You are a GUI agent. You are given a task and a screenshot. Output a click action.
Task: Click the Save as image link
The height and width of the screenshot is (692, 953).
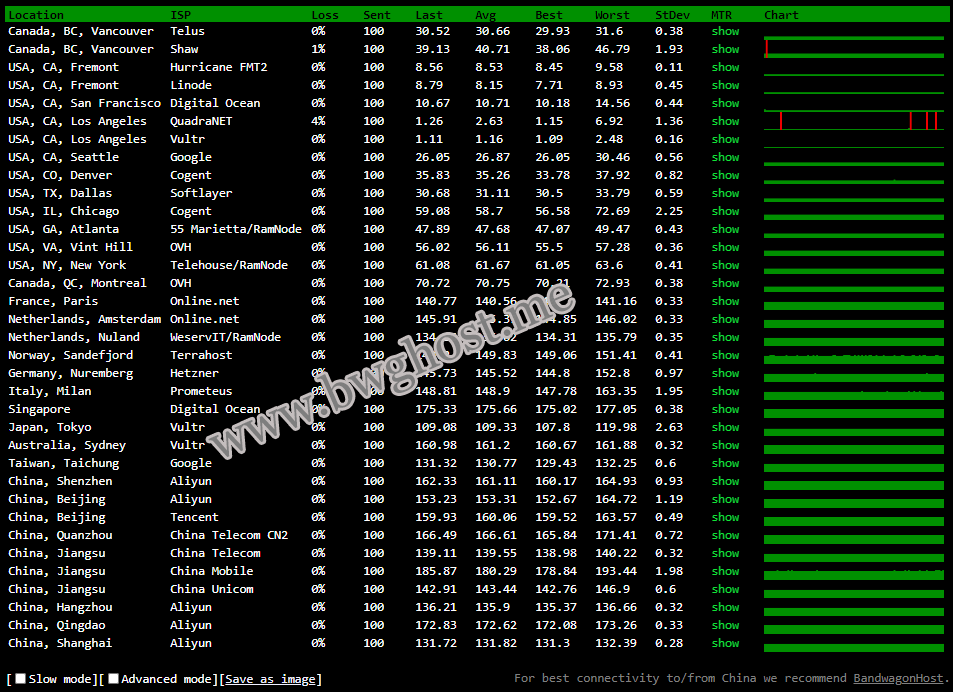(270, 679)
